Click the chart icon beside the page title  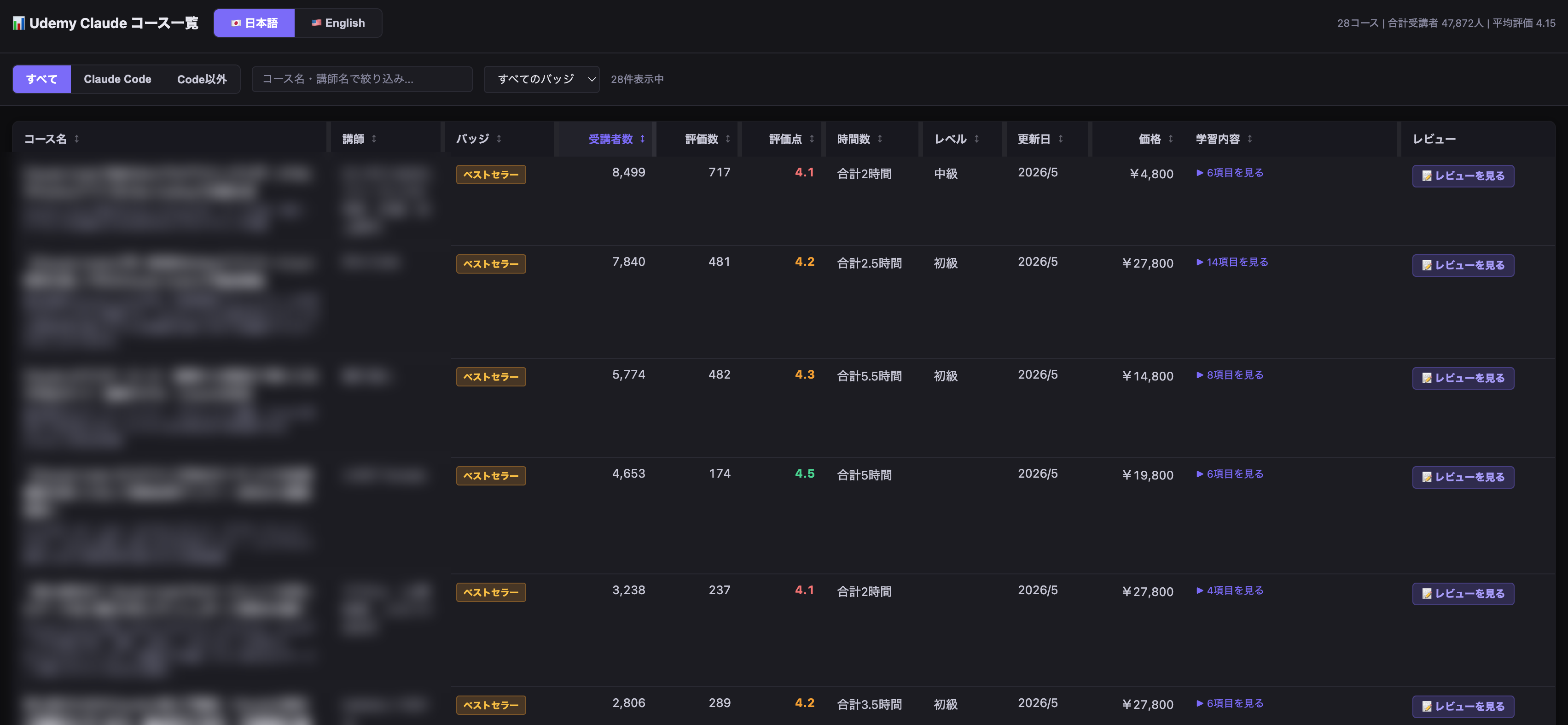(x=19, y=23)
